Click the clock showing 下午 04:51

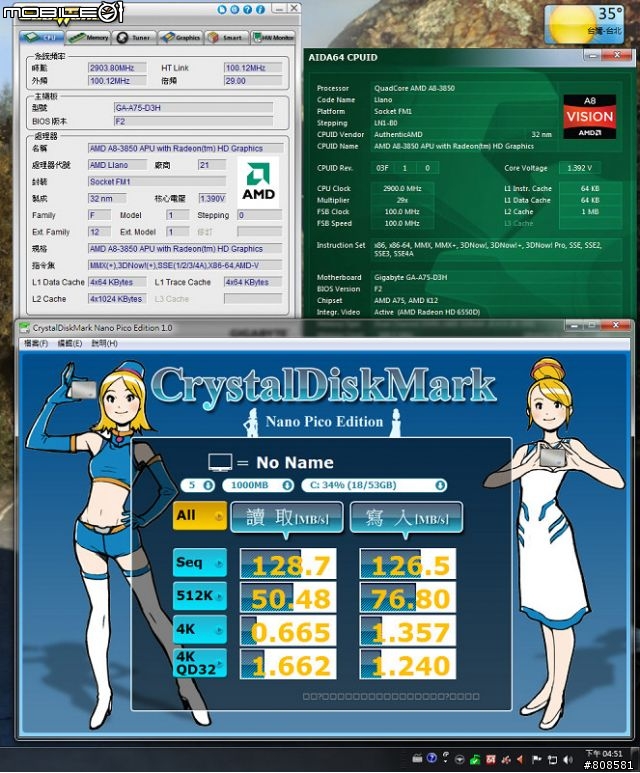pos(604,754)
